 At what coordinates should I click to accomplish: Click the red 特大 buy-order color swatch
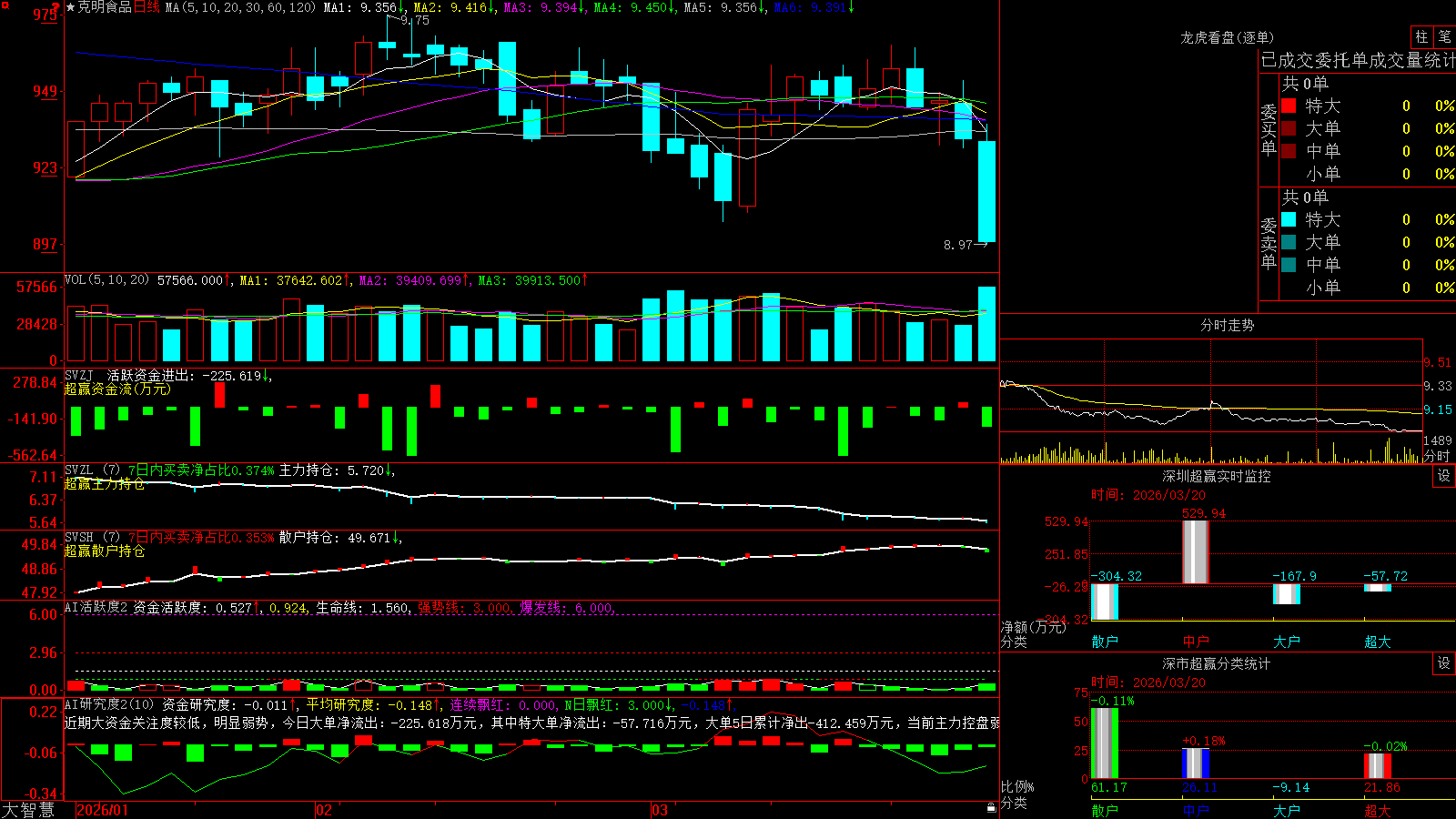(1289, 106)
